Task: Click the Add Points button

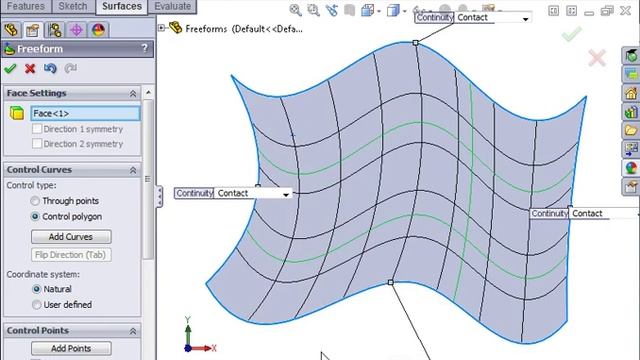Action: (x=71, y=348)
